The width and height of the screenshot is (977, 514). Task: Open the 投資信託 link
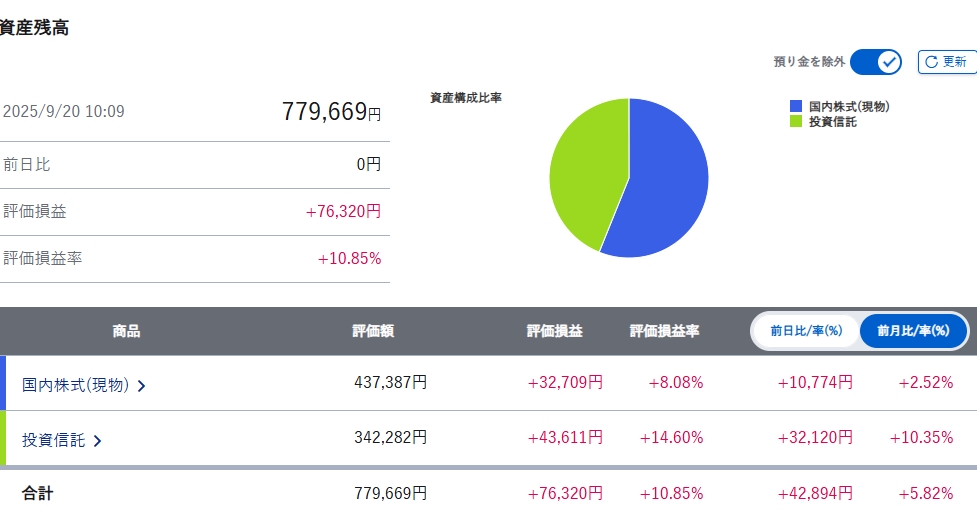click(x=54, y=439)
